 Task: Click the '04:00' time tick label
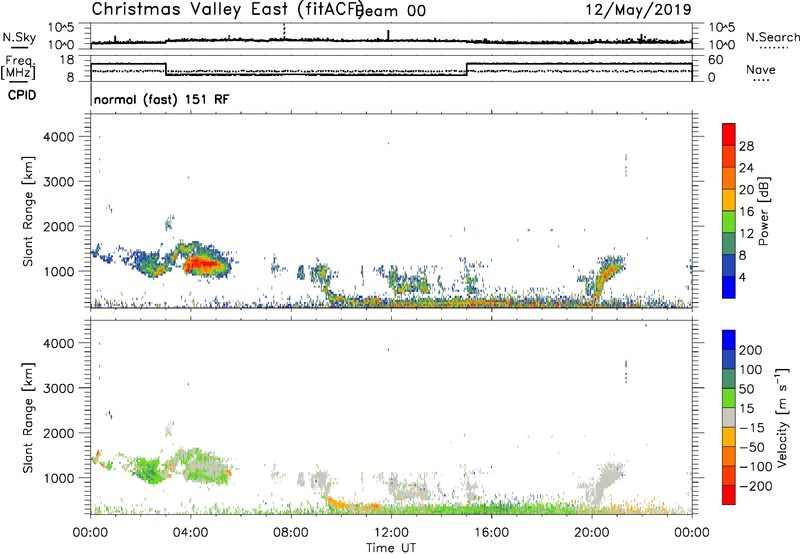point(190,533)
